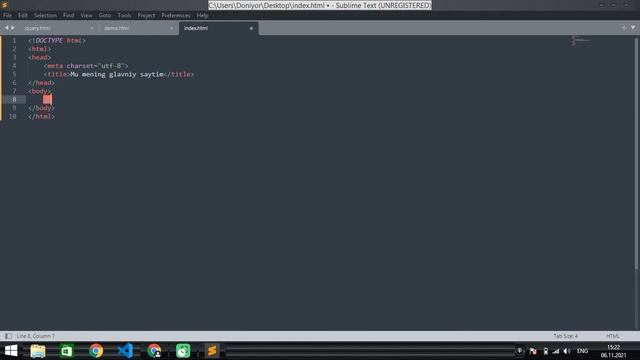Click the closing </html> tag

(x=41, y=116)
